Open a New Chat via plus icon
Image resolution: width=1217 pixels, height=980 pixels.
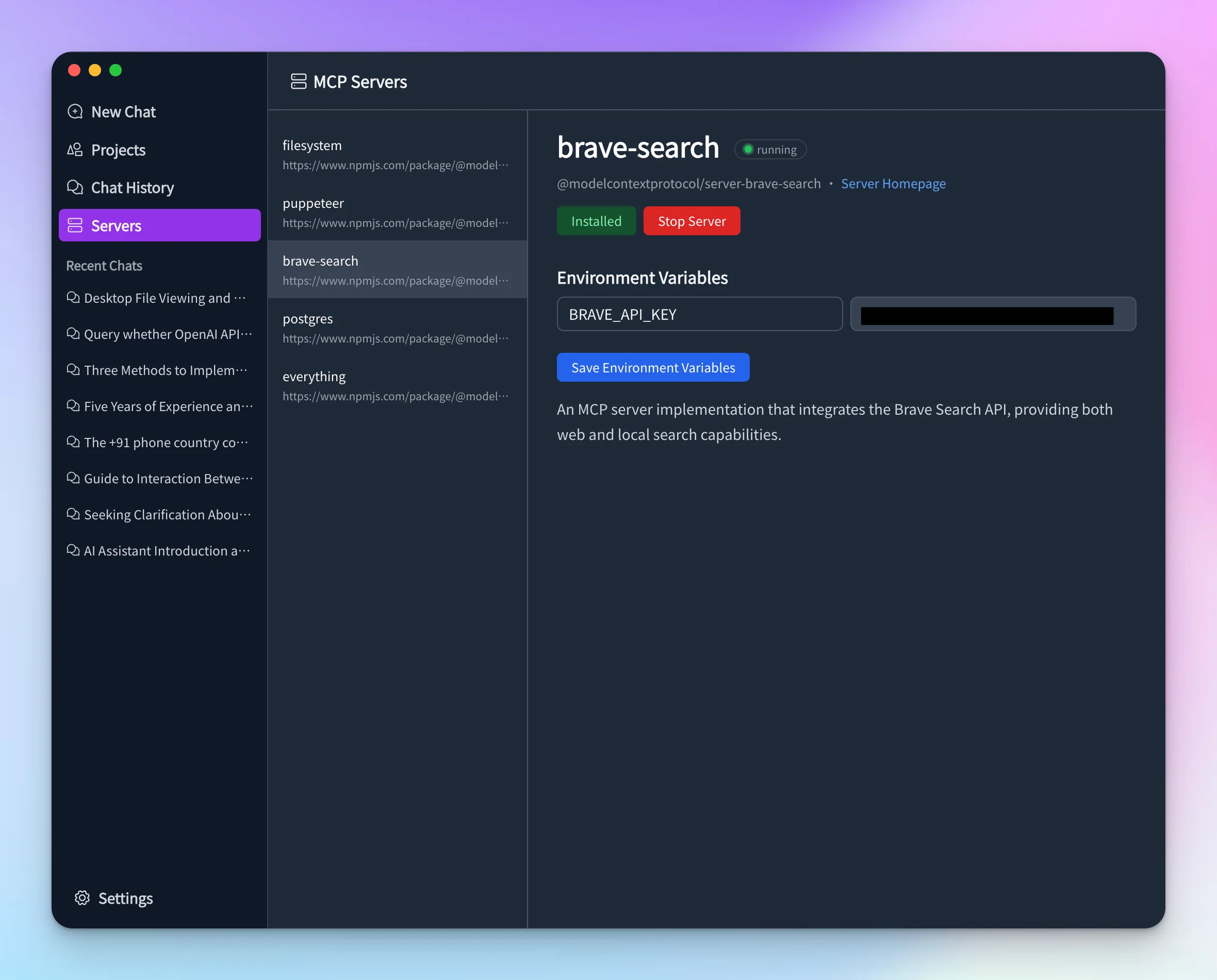point(75,111)
